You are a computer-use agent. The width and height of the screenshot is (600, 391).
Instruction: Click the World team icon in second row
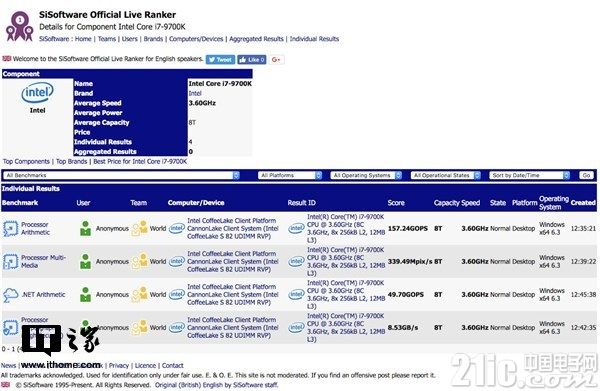click(140, 262)
